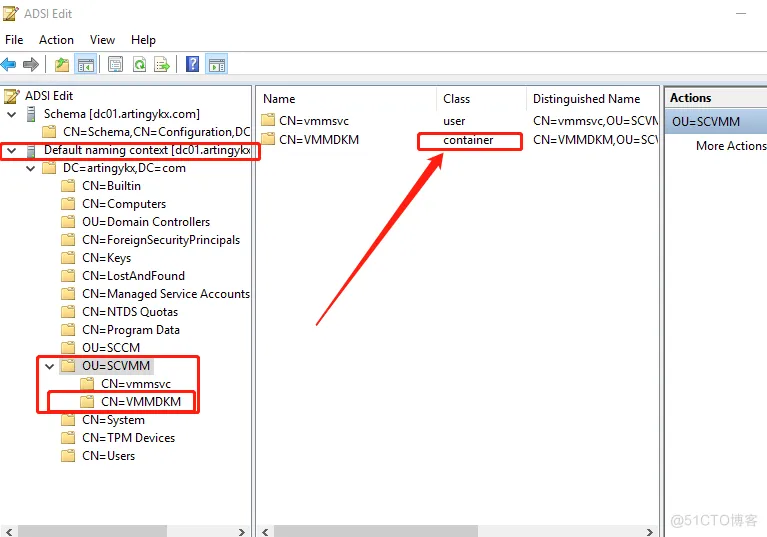Select OU=SCVMM in tree

[116, 366]
